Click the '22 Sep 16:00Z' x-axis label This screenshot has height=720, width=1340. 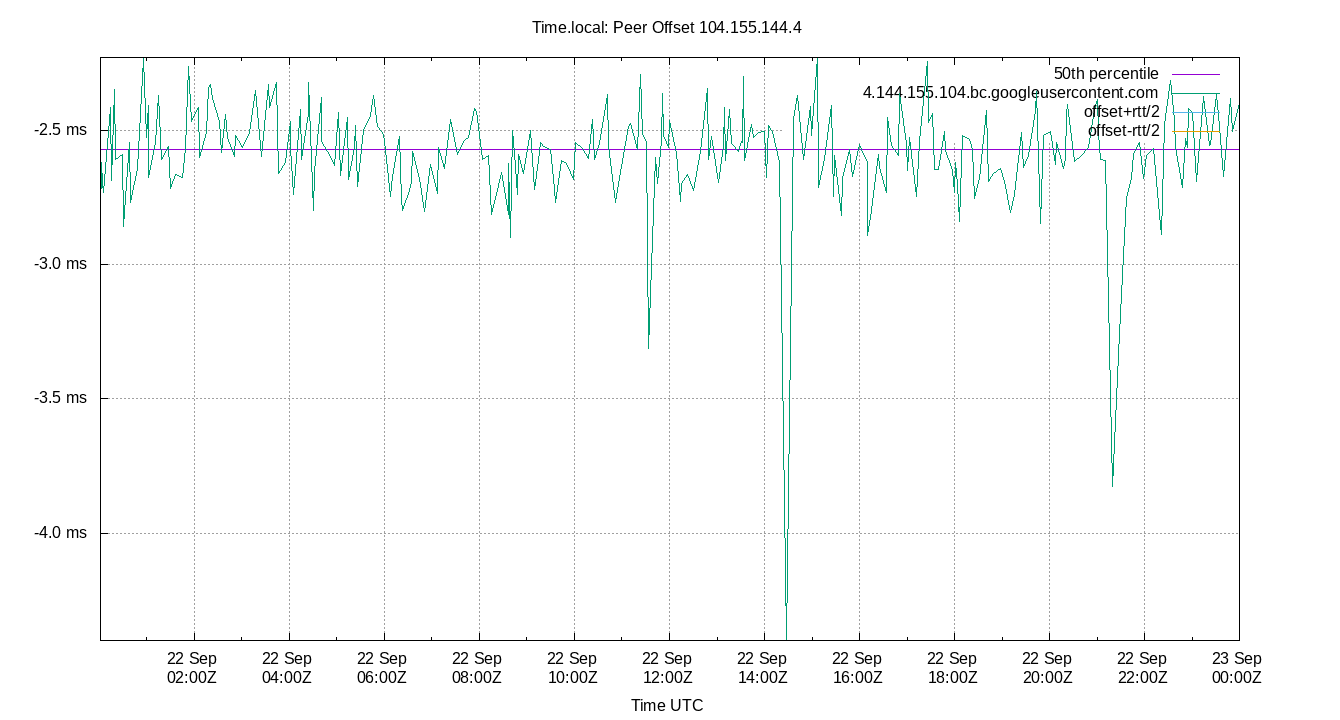pos(857,668)
